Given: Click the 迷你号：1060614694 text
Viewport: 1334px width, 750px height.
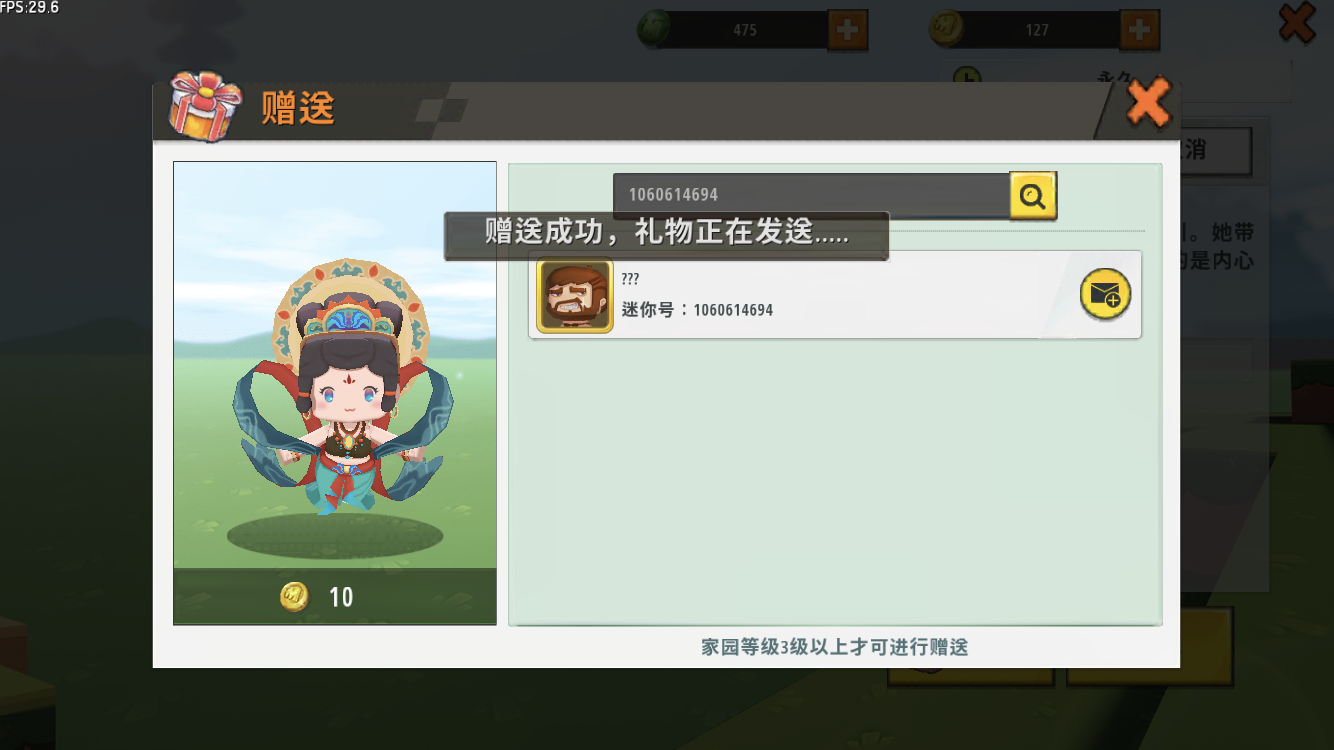Looking at the screenshot, I should [697, 310].
